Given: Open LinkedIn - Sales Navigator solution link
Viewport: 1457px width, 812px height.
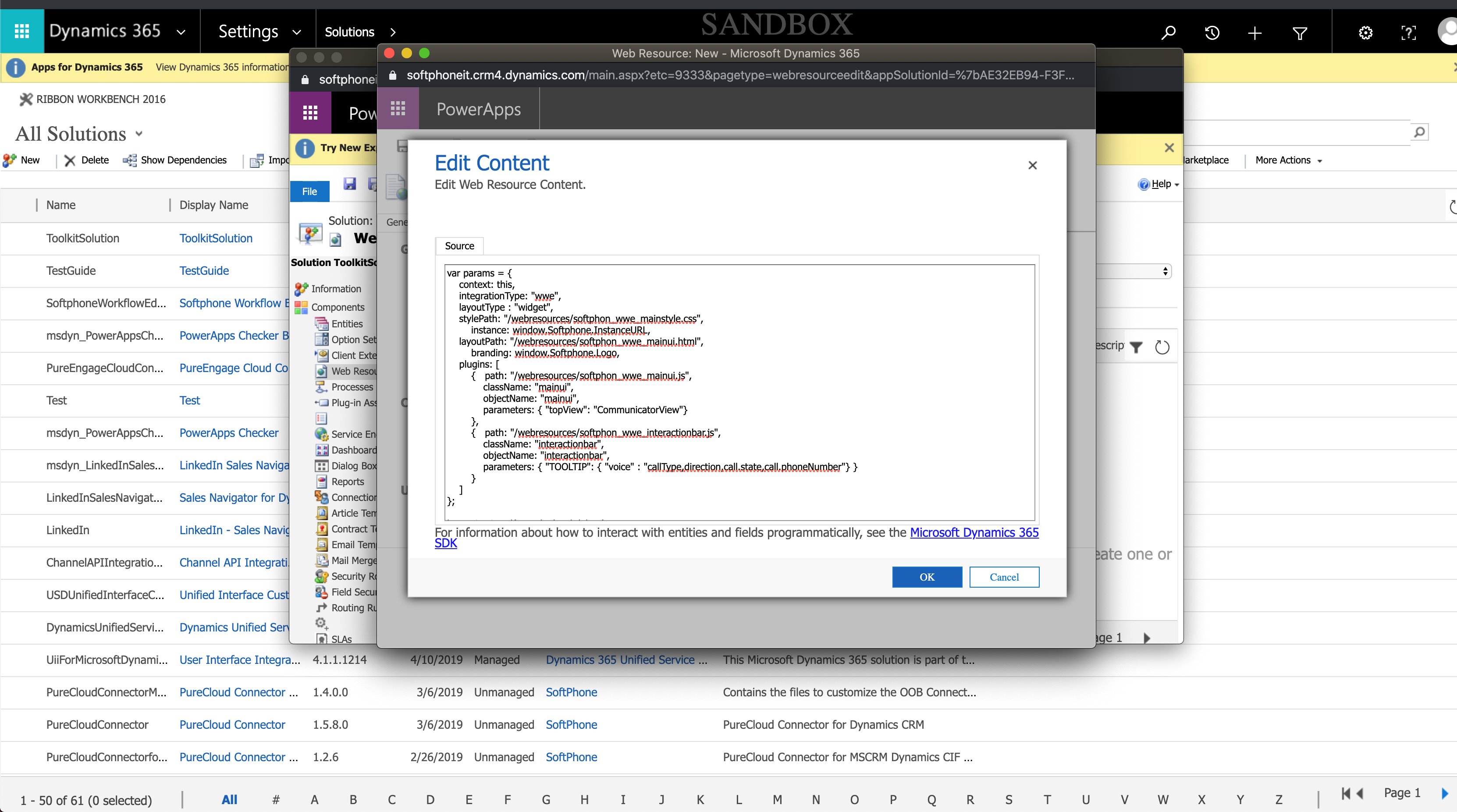Looking at the screenshot, I should click(234, 530).
